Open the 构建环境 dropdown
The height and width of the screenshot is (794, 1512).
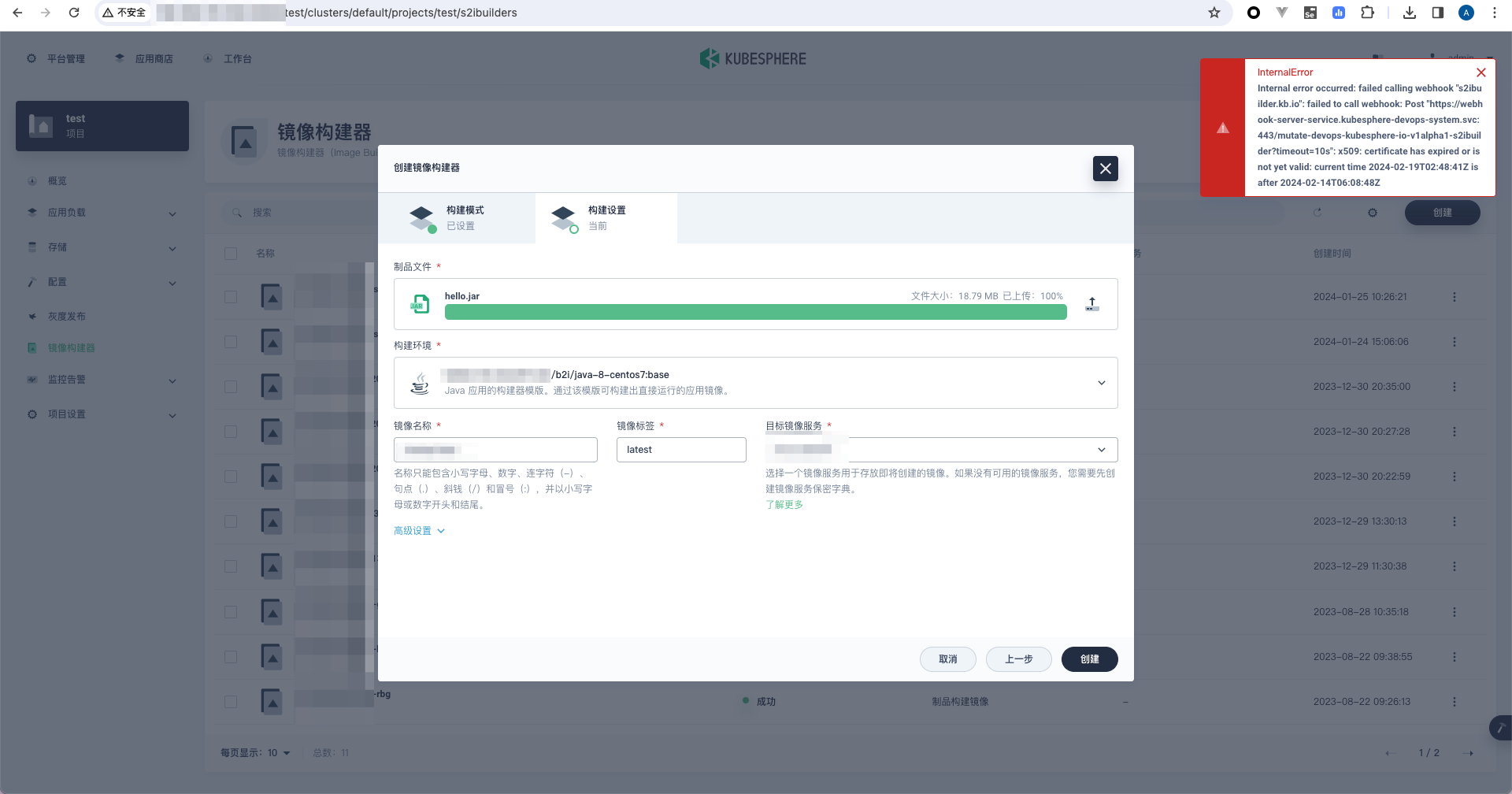pyautogui.click(x=1101, y=383)
